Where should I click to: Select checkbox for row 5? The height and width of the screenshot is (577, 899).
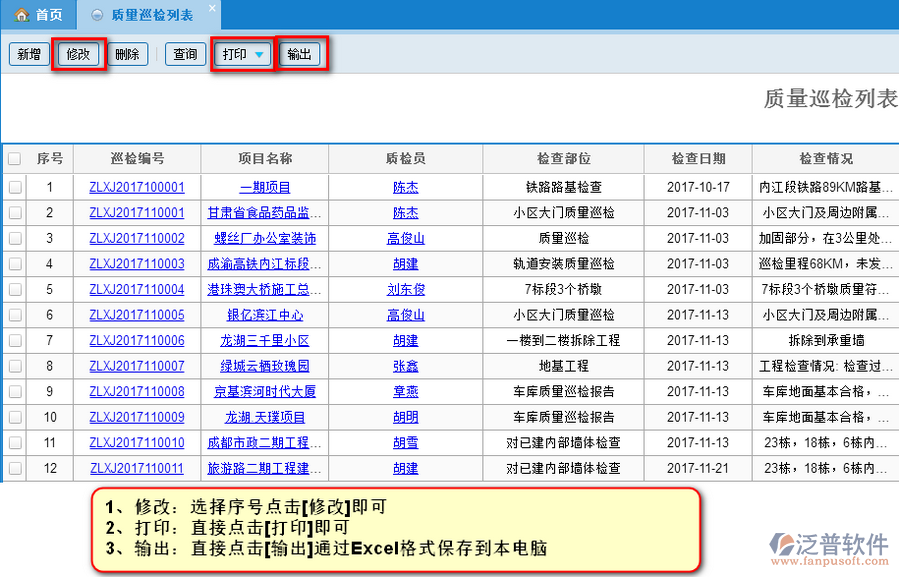tap(14, 289)
